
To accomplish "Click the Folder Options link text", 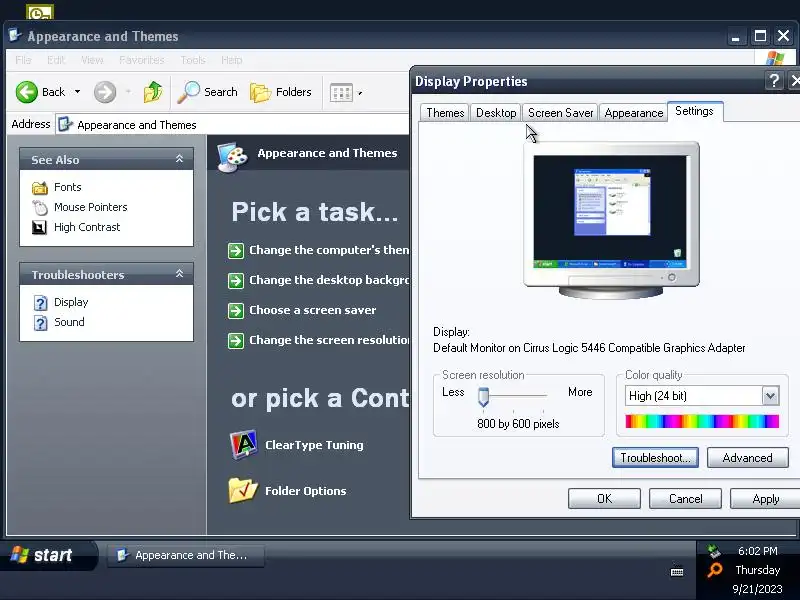I will [x=306, y=491].
